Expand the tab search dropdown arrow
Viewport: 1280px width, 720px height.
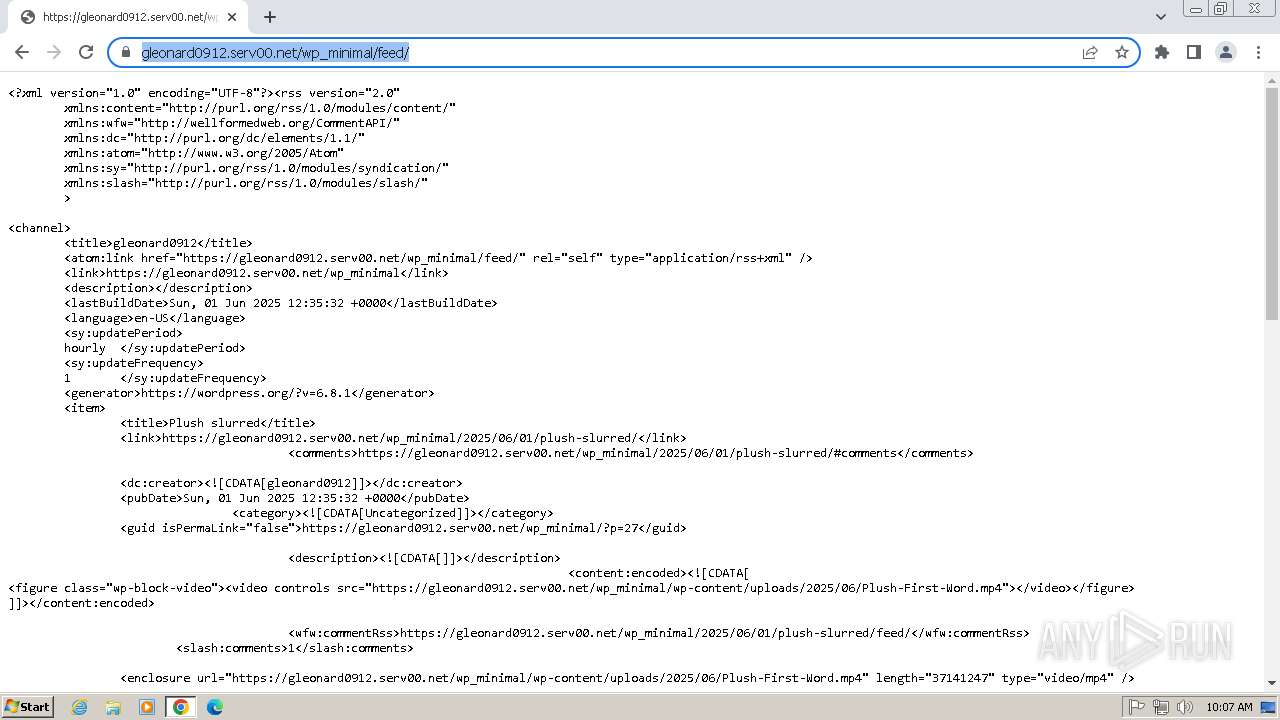click(x=1161, y=17)
